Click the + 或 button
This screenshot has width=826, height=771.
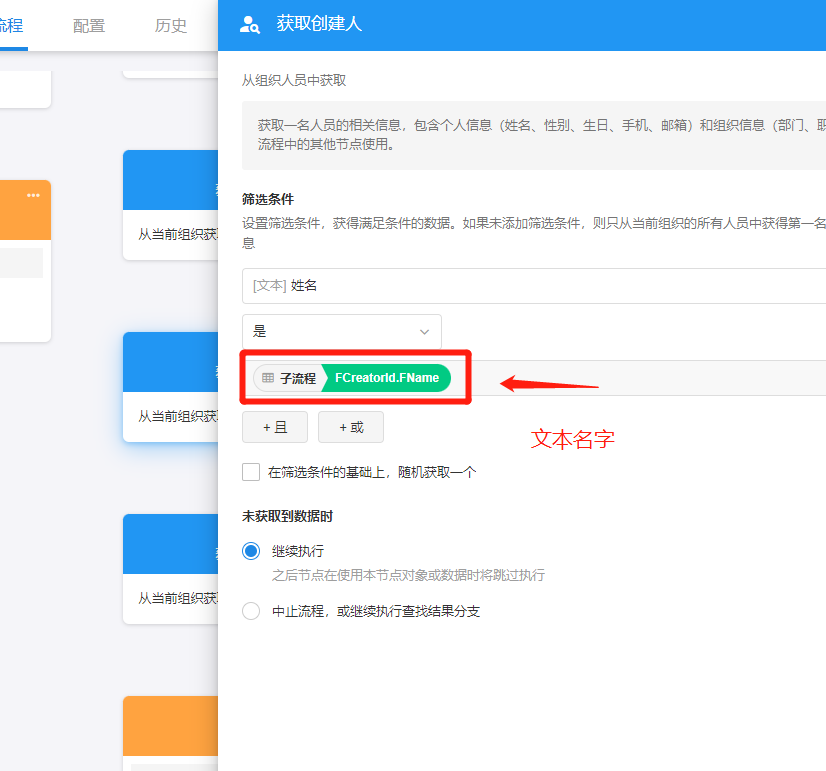351,427
